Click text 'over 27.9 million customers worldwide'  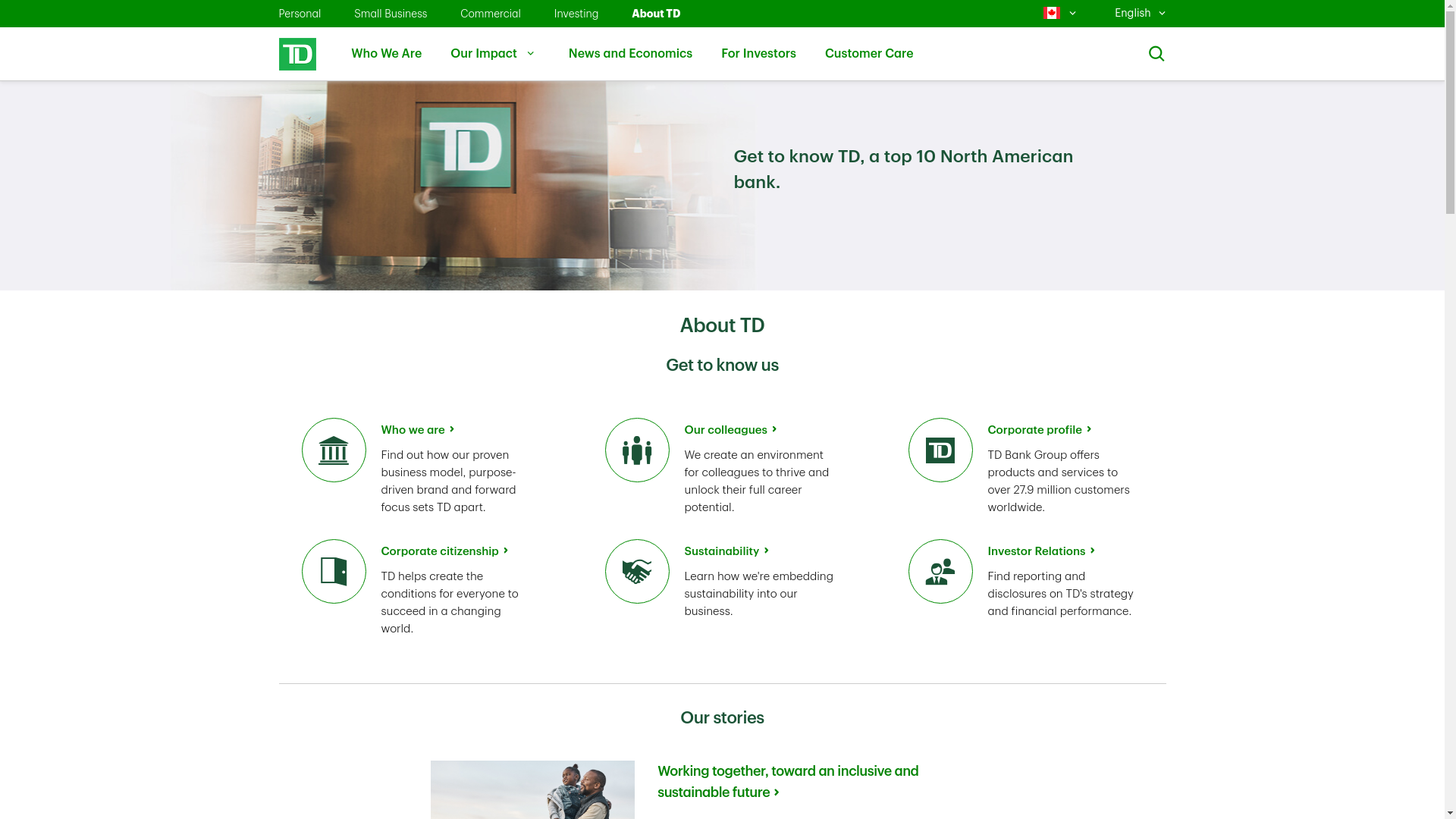click(1059, 499)
